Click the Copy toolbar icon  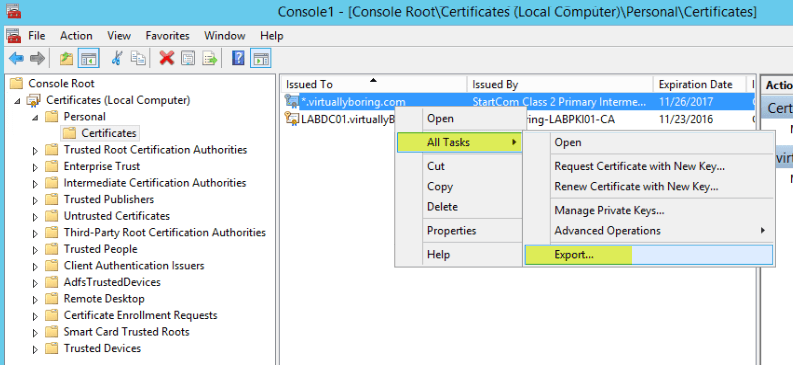click(x=138, y=58)
